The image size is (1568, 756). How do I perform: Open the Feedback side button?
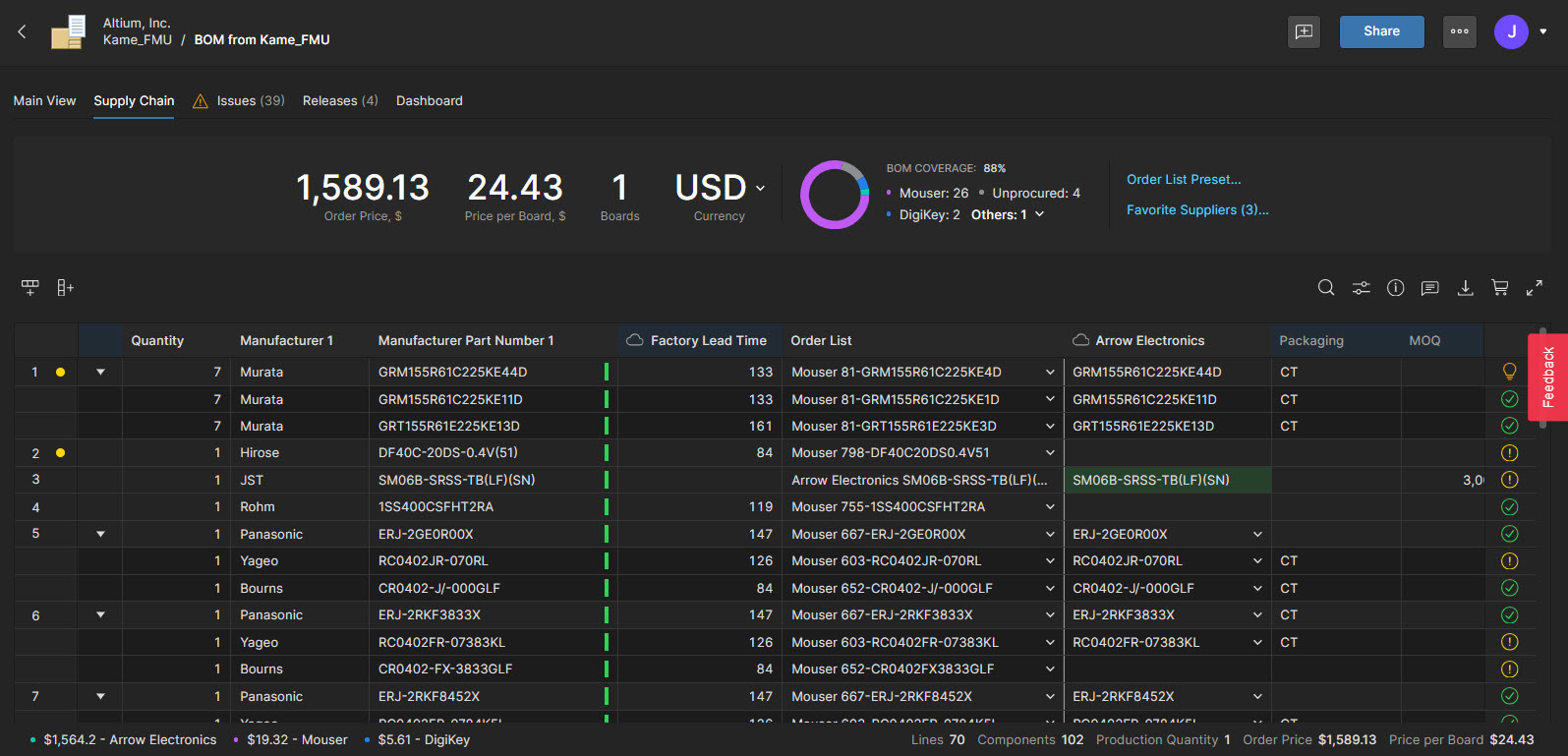pyautogui.click(x=1547, y=378)
